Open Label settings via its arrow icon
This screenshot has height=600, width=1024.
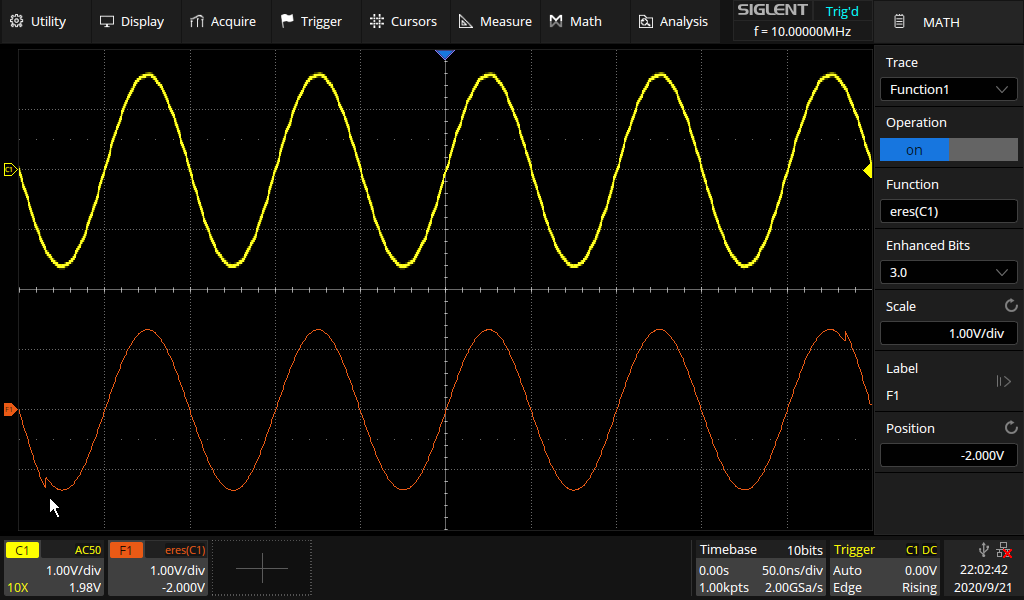(x=1004, y=381)
